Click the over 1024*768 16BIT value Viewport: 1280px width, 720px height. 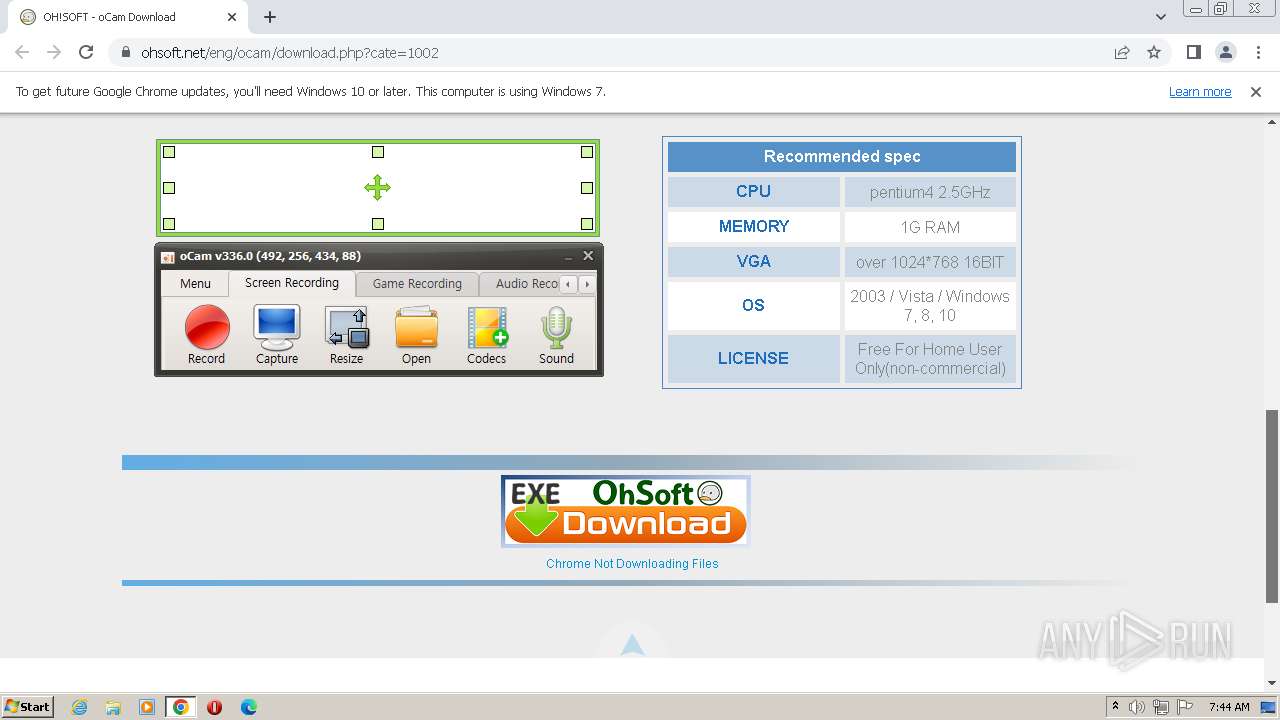pos(930,262)
